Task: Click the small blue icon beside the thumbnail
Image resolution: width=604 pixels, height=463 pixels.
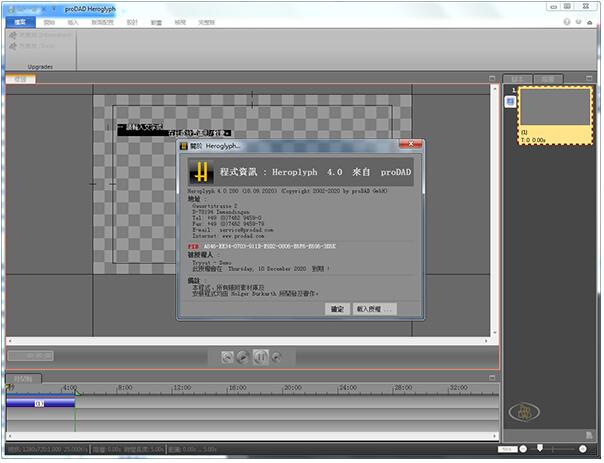Action: [x=510, y=101]
